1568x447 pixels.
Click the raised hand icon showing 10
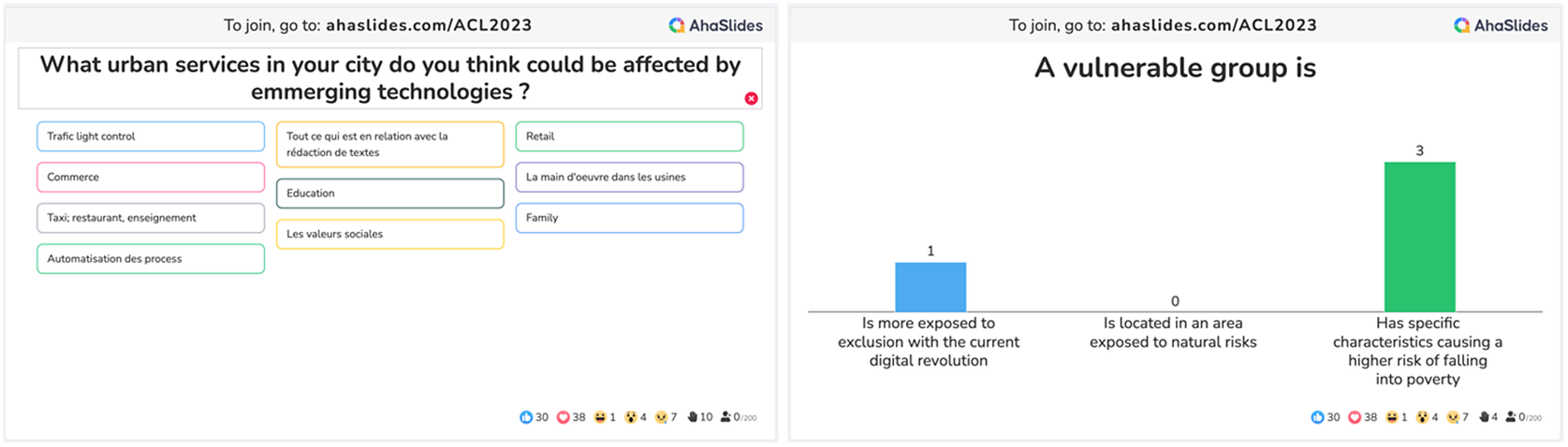pos(693,417)
